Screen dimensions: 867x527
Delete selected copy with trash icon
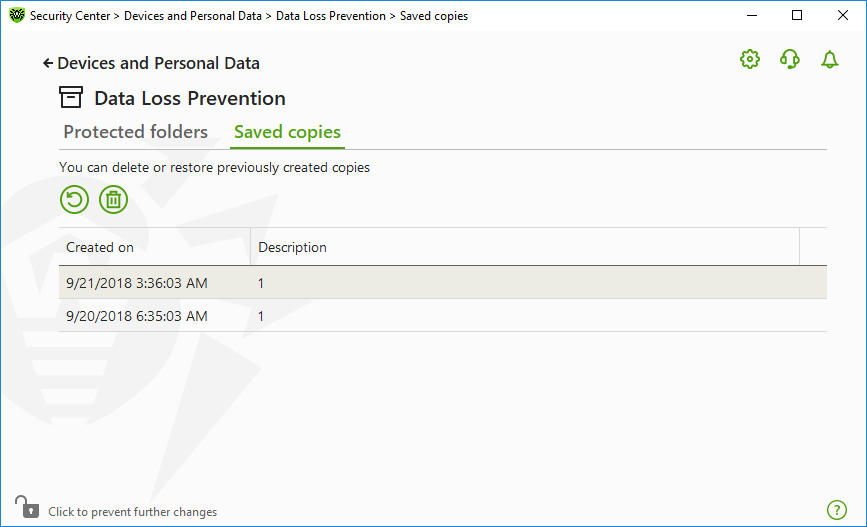[x=113, y=200]
